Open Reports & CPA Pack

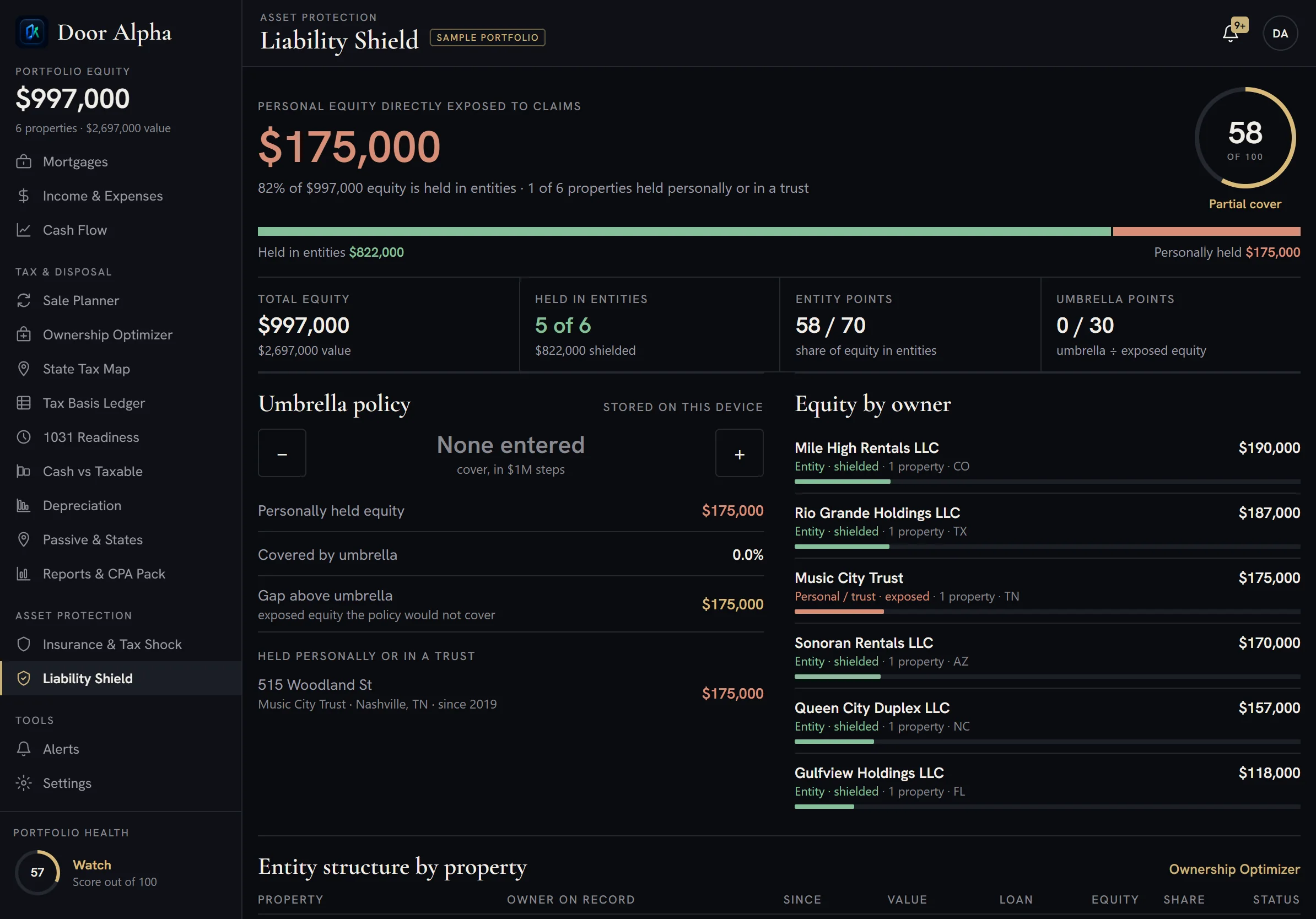pos(121,574)
